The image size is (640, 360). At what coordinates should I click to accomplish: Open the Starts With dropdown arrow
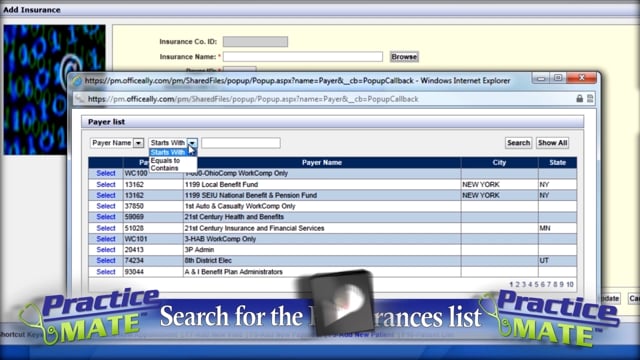192,143
